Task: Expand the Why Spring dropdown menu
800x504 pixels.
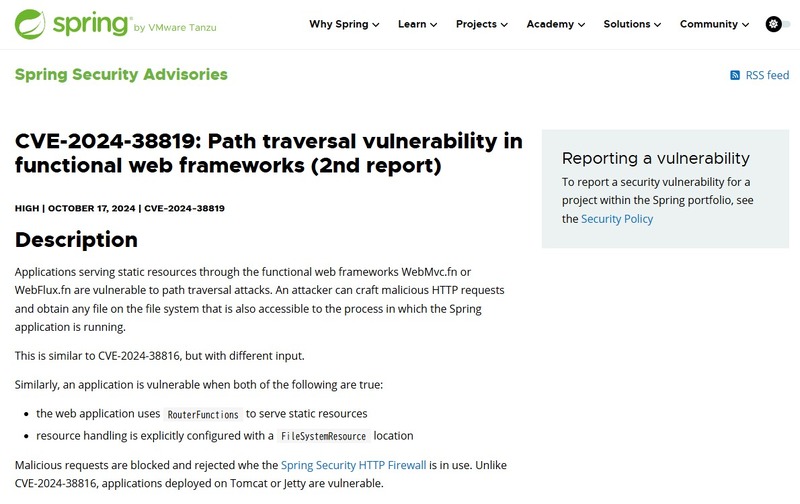Action: point(344,24)
